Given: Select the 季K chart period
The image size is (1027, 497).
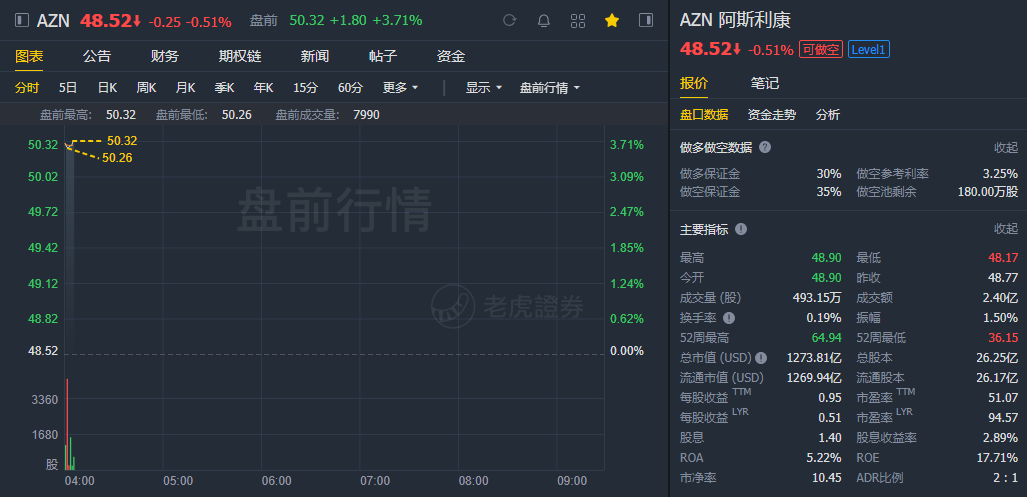Looking at the screenshot, I should click(x=224, y=88).
